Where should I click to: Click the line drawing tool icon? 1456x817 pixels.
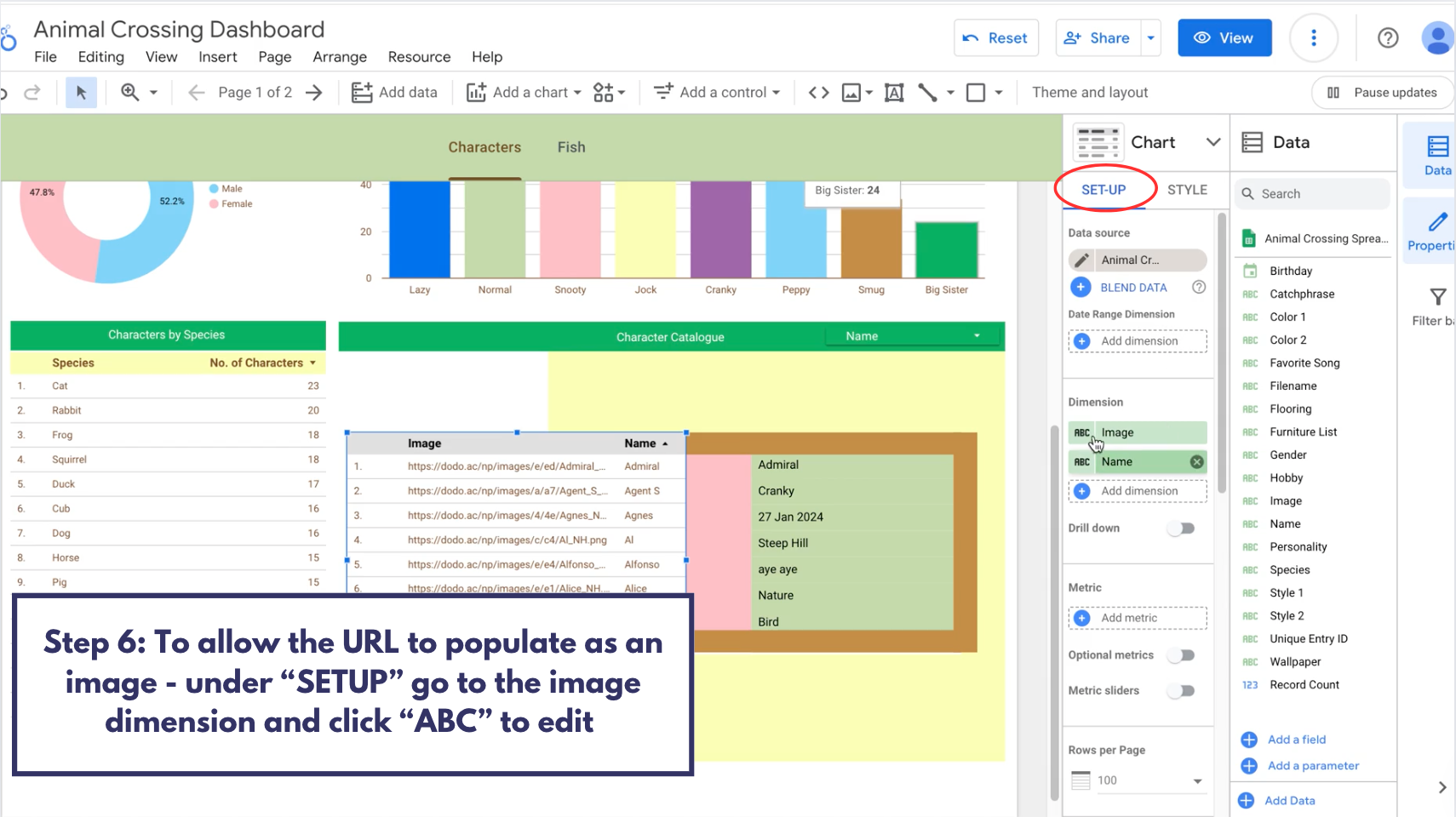927,92
